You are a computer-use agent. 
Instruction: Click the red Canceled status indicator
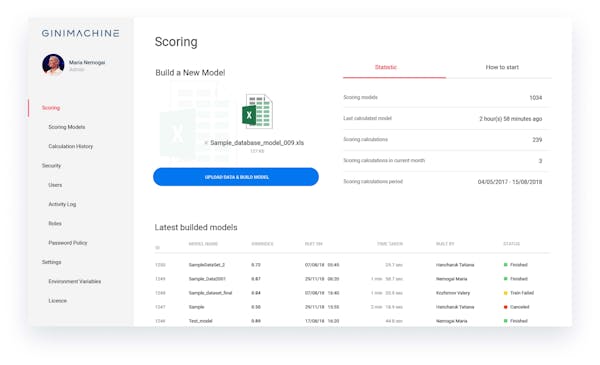[505, 307]
